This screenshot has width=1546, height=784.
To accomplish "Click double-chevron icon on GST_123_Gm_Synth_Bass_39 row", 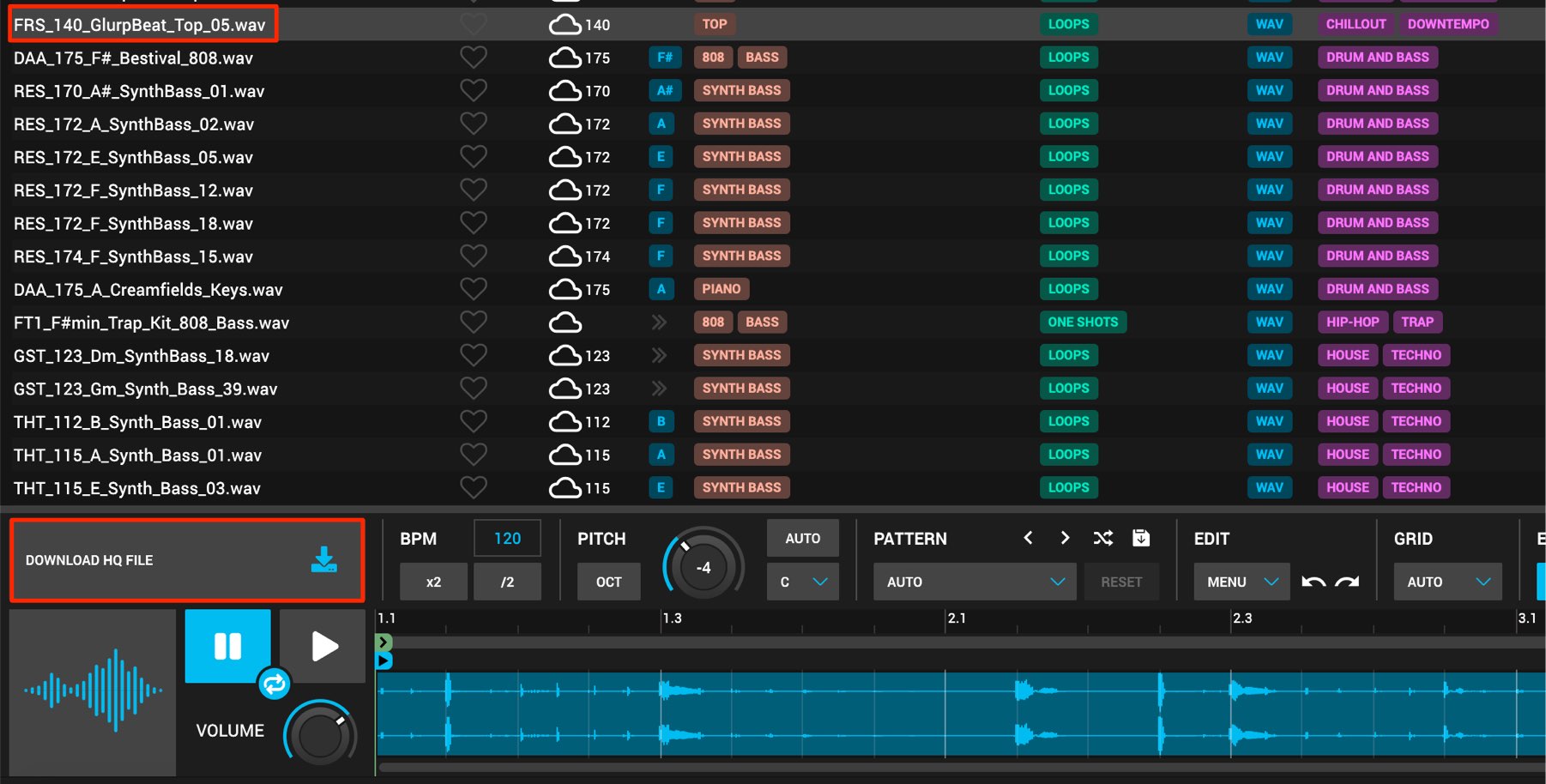I will 659,388.
